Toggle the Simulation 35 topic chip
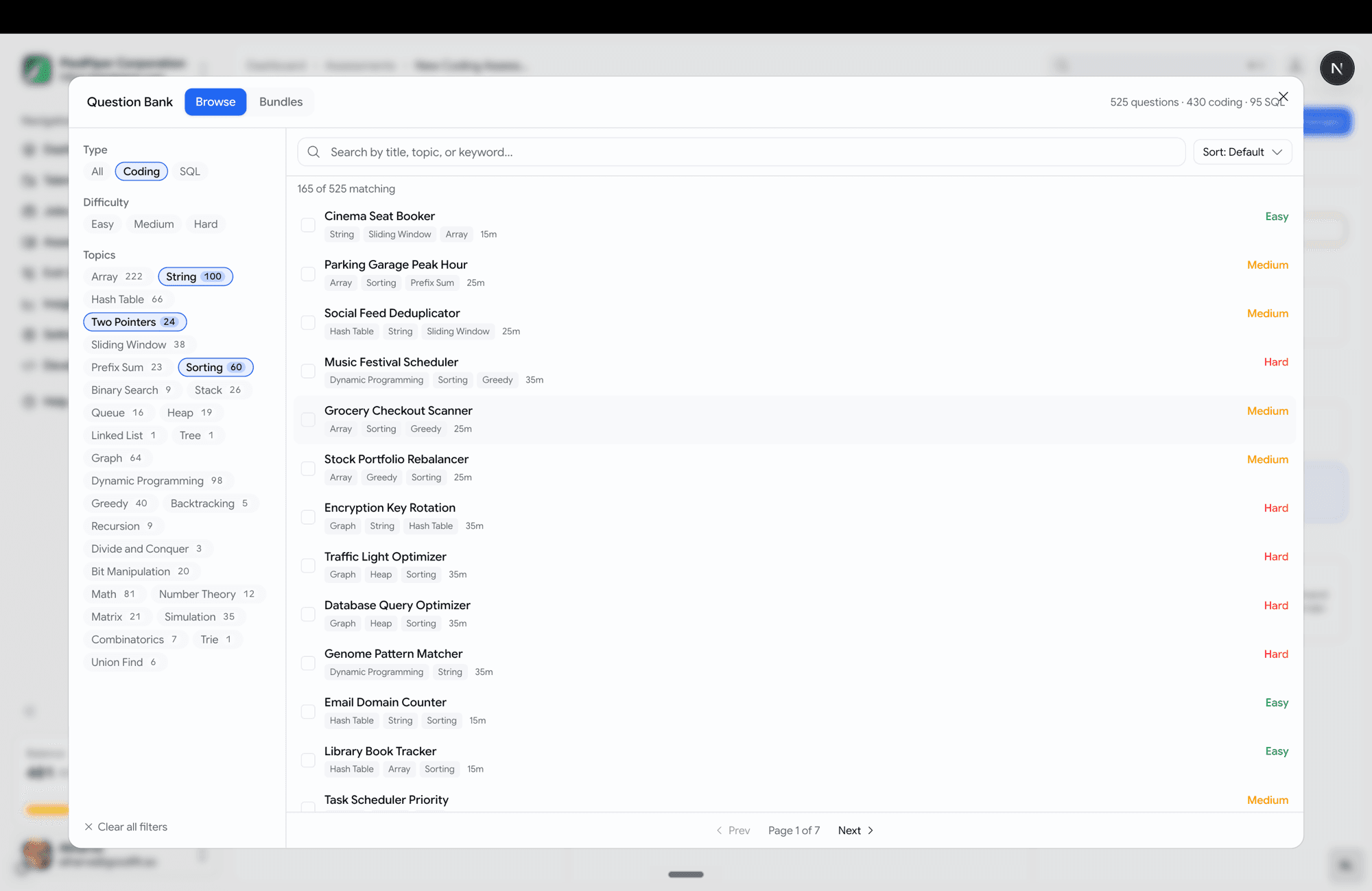This screenshot has width=1372, height=891. pyautogui.click(x=200, y=616)
